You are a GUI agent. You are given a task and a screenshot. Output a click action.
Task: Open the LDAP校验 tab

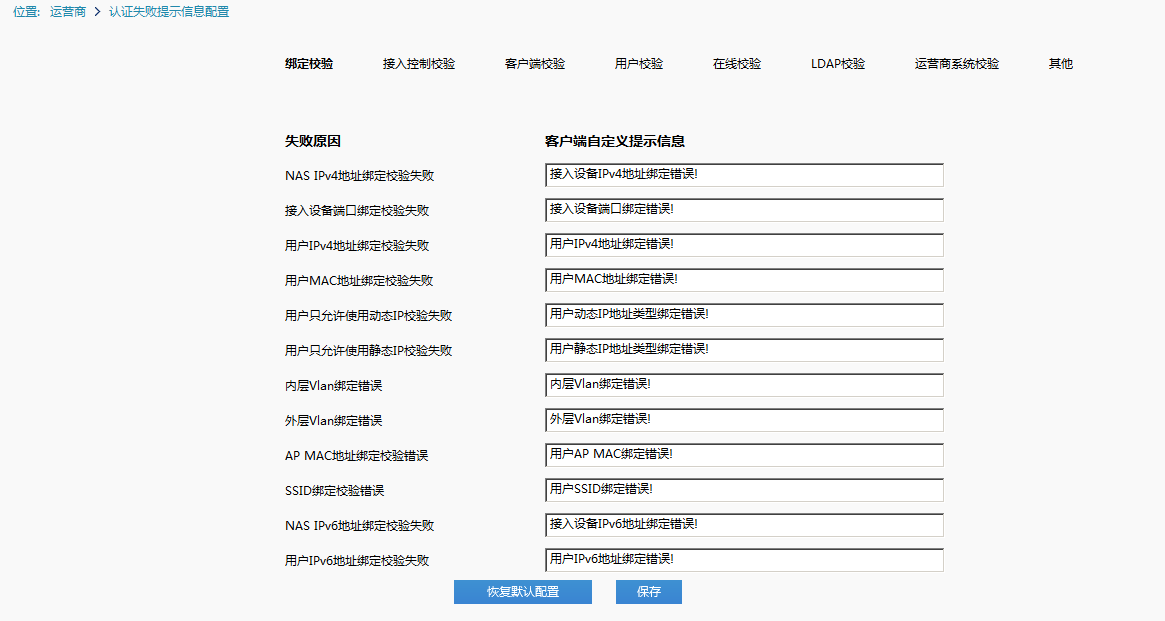pyautogui.click(x=838, y=64)
